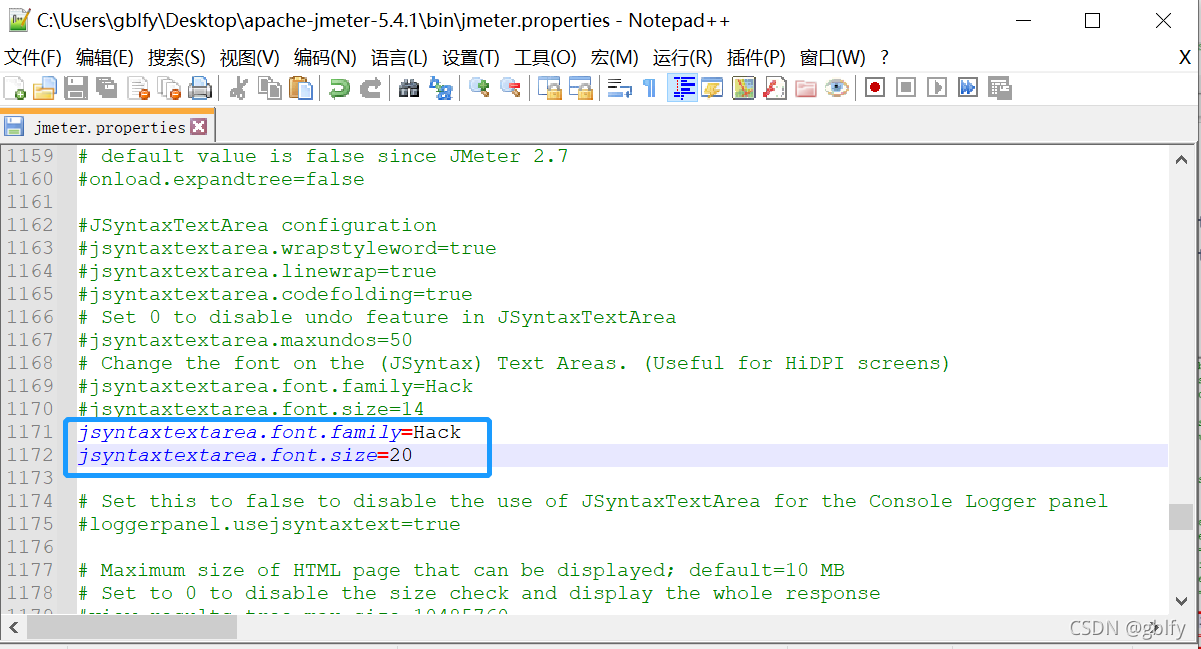1201x649 pixels.
Task: Click the Save All toolbar icon
Action: (107, 88)
